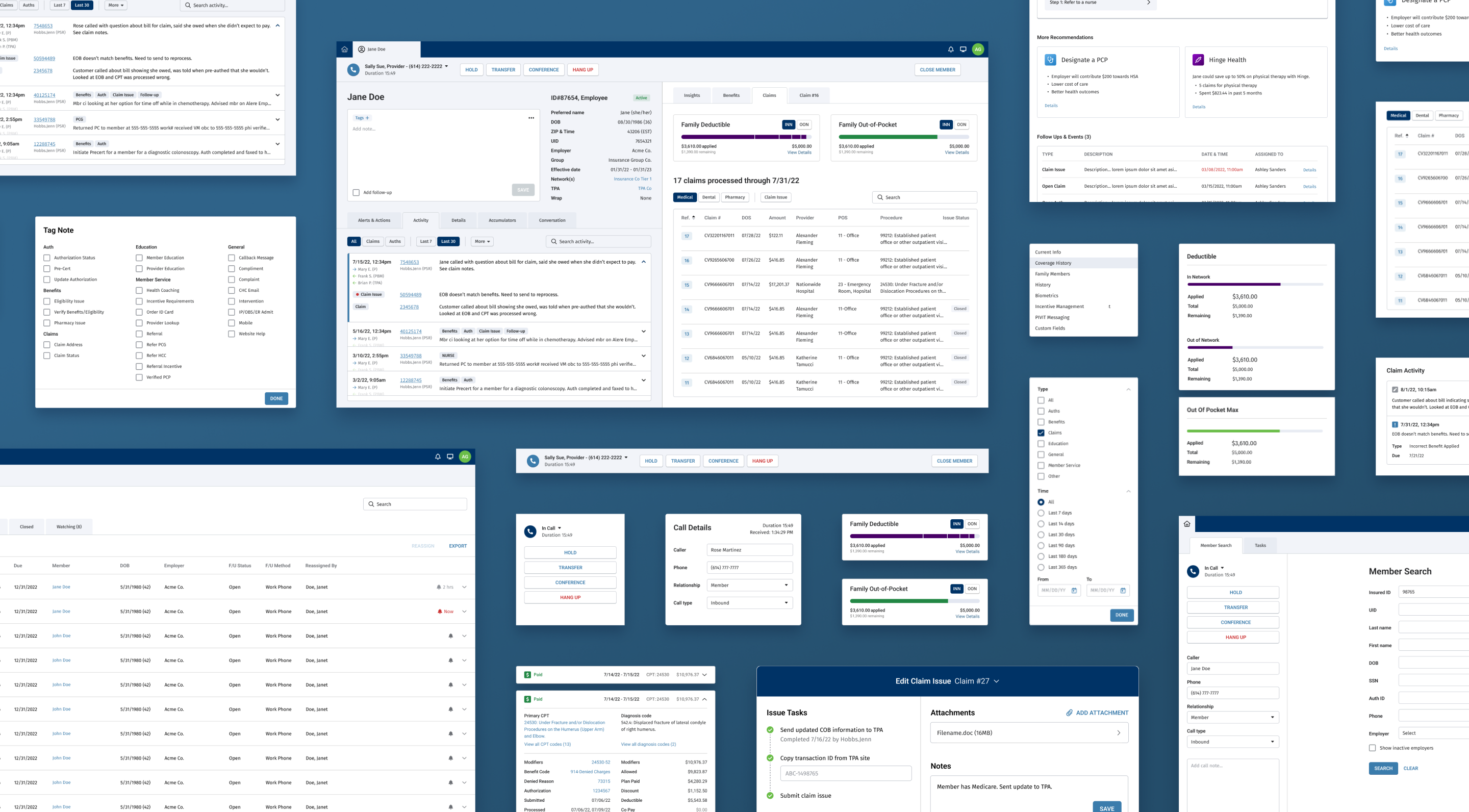
Task: Click DONE in the Tag Note dialog
Action: [x=276, y=398]
